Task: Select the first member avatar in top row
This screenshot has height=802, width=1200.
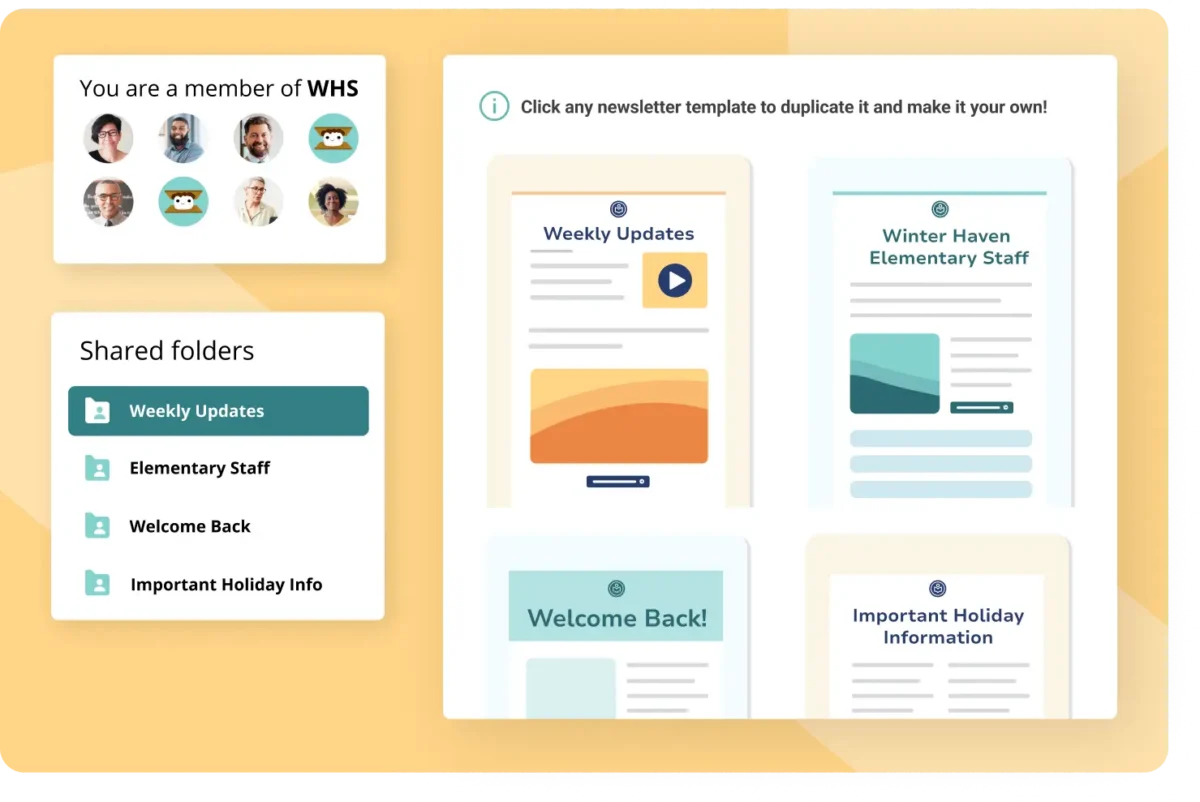Action: pos(108,138)
